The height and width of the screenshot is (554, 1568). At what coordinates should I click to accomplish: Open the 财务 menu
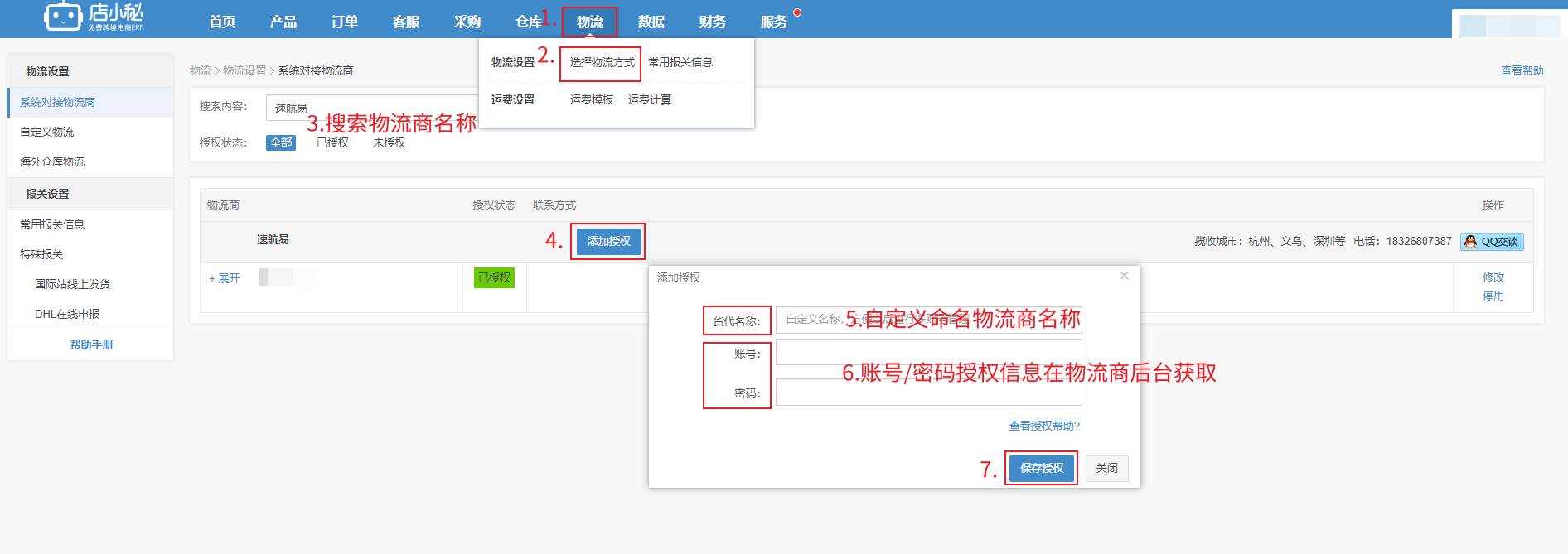(713, 22)
